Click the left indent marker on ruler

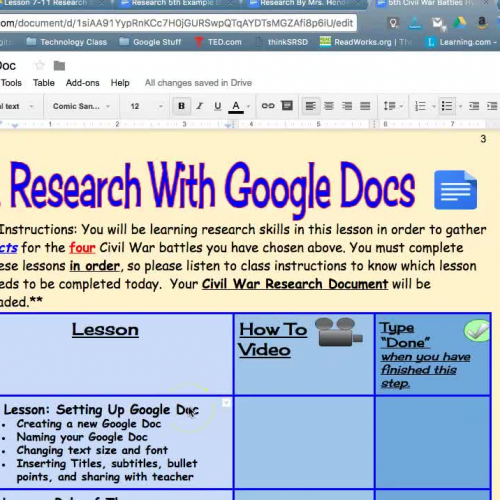(14, 125)
